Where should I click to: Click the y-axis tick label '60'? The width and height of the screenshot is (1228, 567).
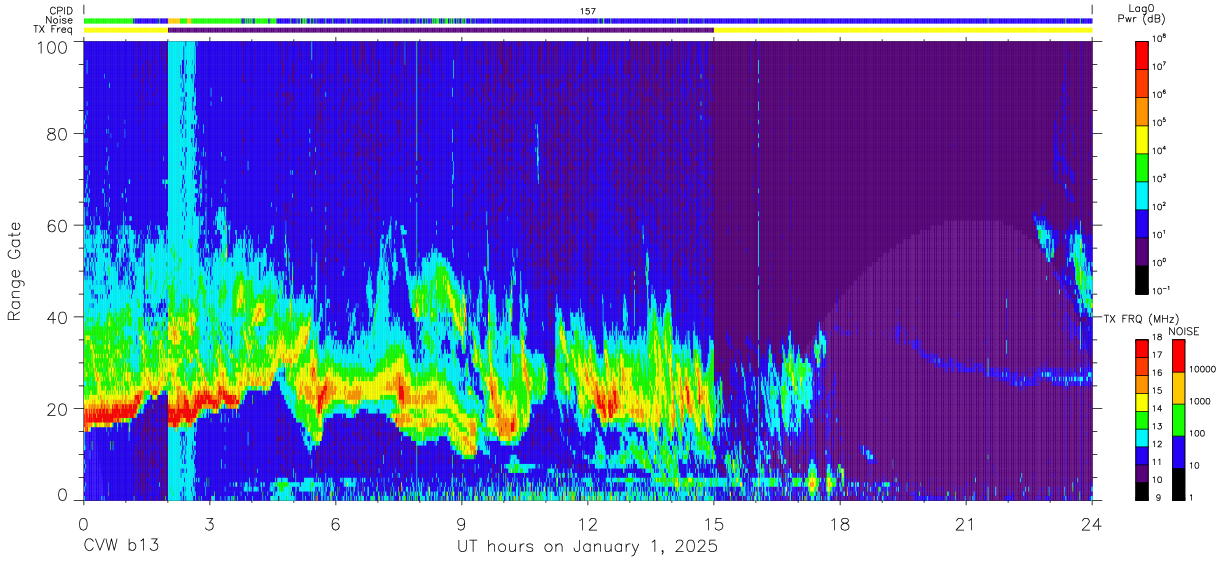tap(57, 225)
